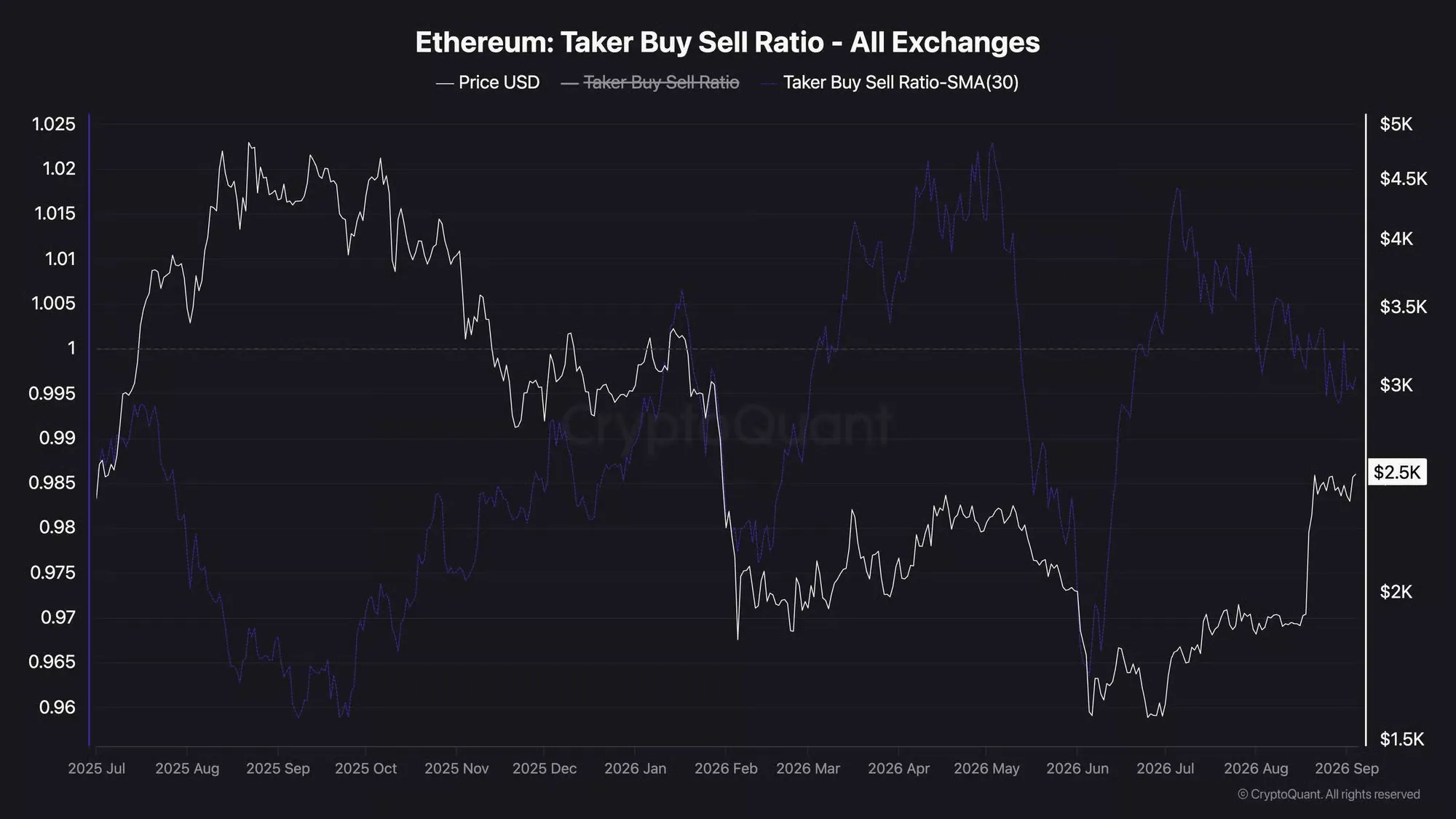Click the 2026 Jun x-axis label
The image size is (1456, 819).
[1077, 768]
